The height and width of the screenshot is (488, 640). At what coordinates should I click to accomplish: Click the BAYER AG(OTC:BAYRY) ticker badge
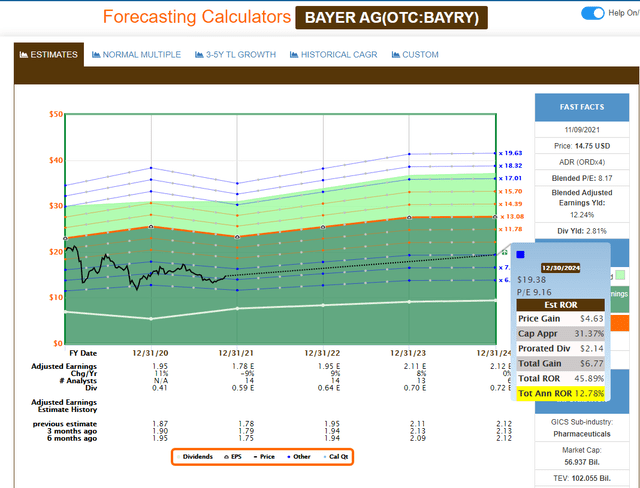click(391, 18)
